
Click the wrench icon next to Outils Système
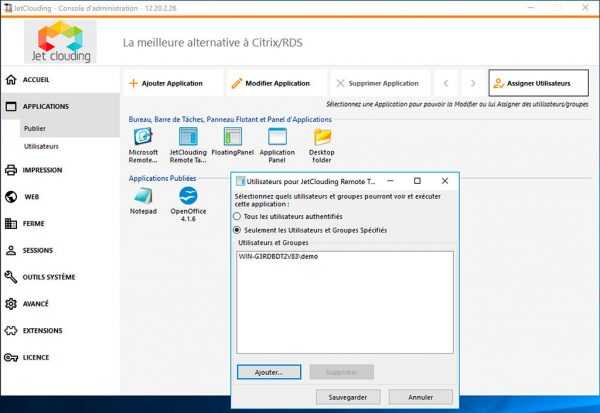[x=11, y=277]
